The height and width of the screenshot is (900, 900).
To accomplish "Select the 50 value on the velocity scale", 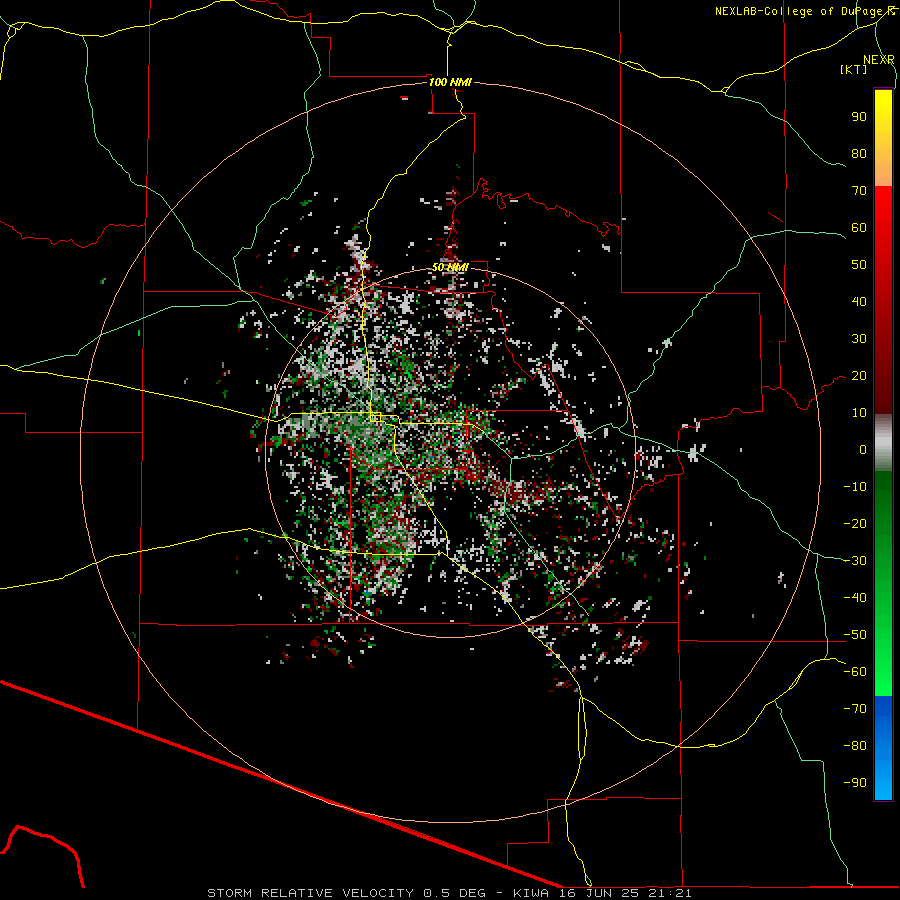I will tap(859, 265).
